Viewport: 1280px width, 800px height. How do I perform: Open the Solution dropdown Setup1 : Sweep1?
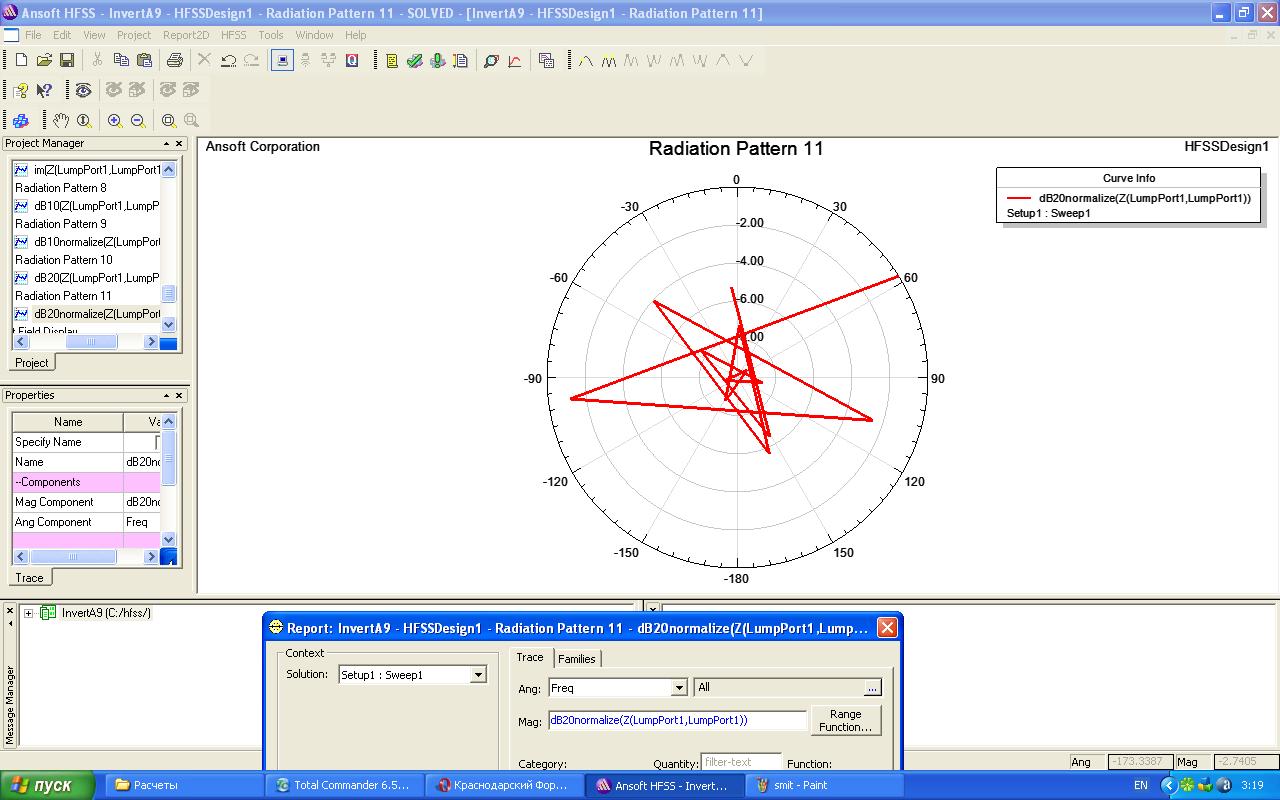[478, 675]
